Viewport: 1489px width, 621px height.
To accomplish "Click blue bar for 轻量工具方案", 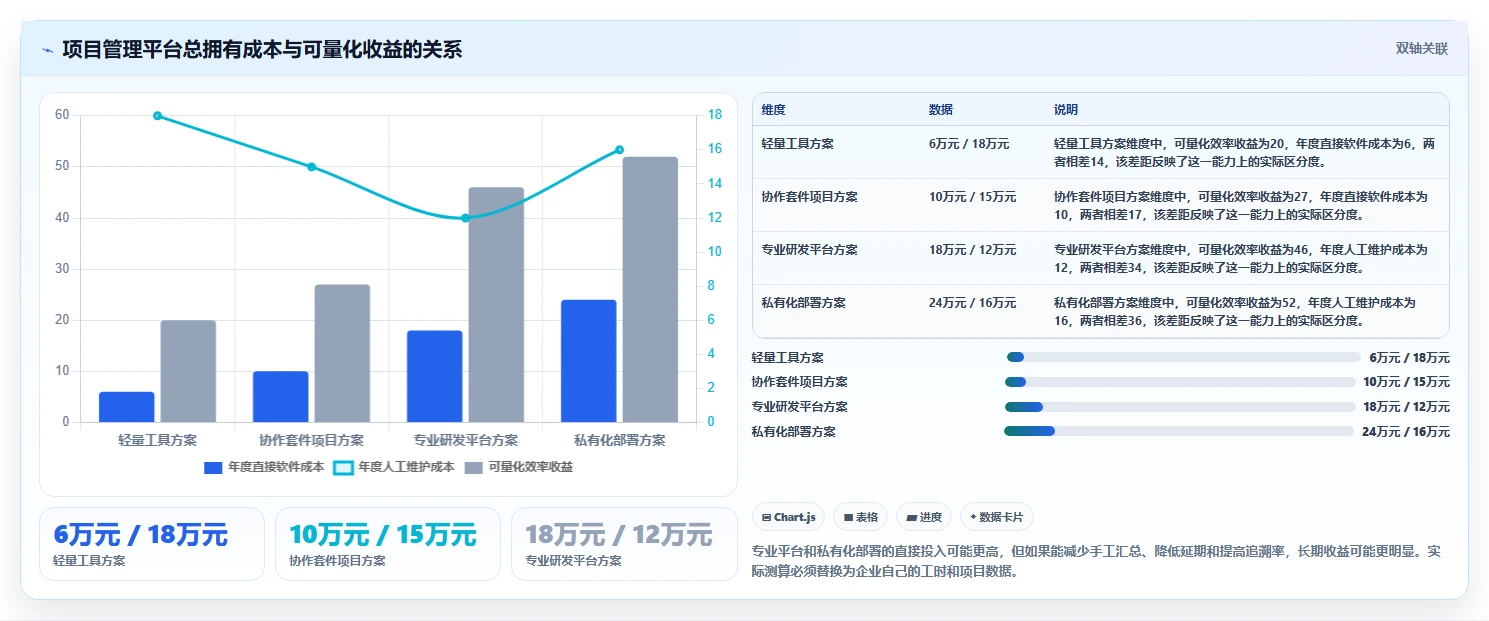I will click(127, 407).
